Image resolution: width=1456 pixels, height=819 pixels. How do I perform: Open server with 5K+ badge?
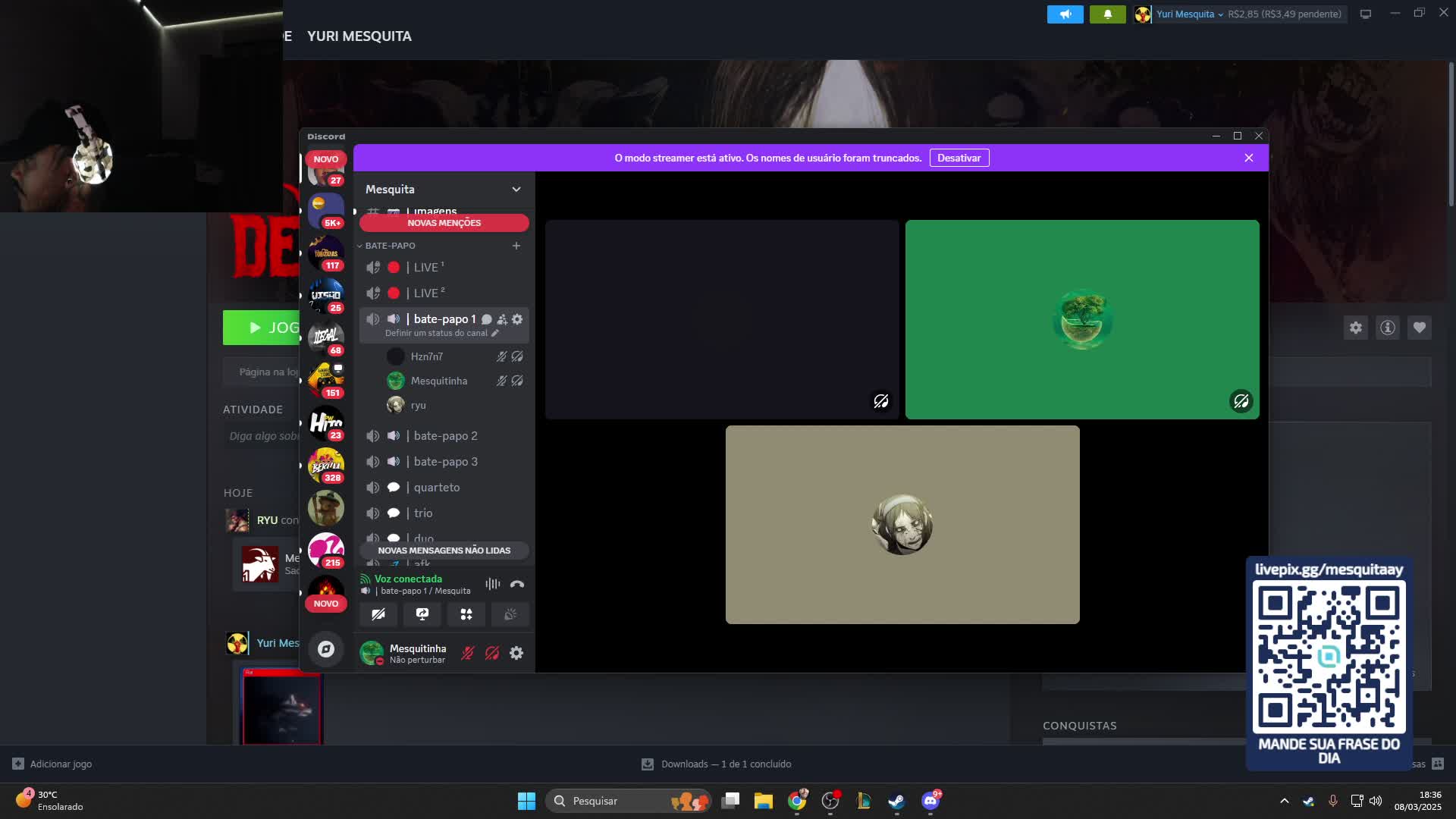326,211
